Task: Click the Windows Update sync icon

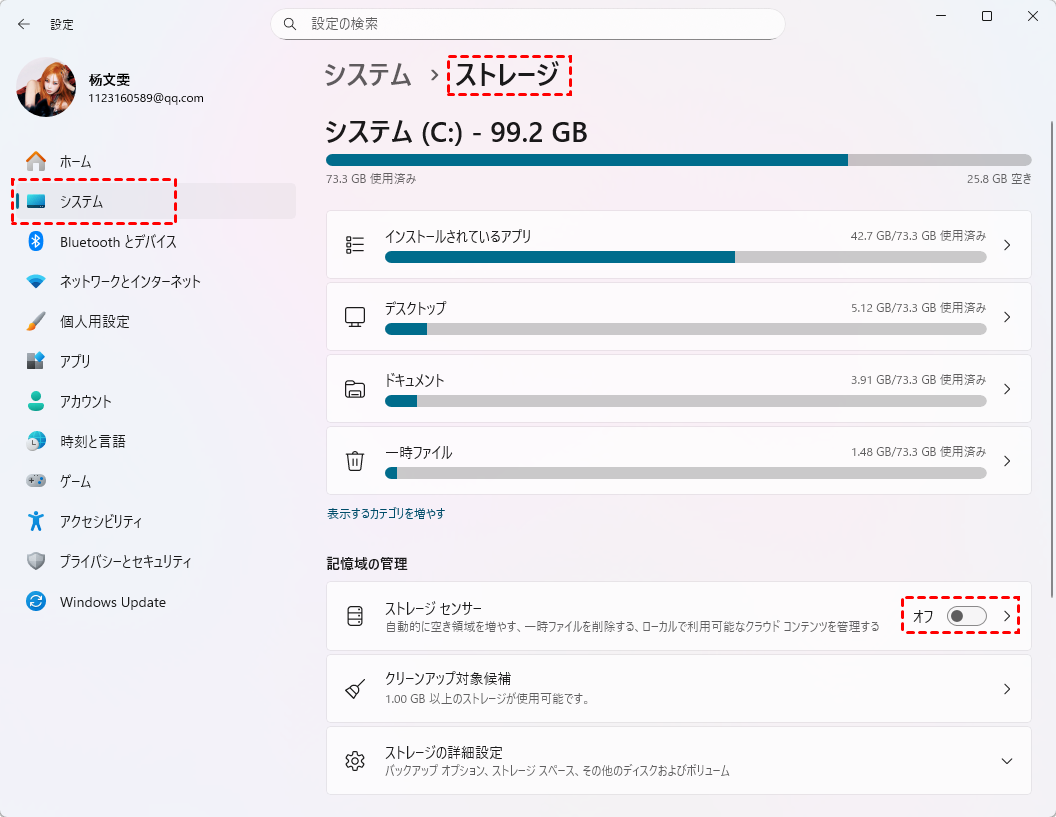Action: (x=36, y=602)
